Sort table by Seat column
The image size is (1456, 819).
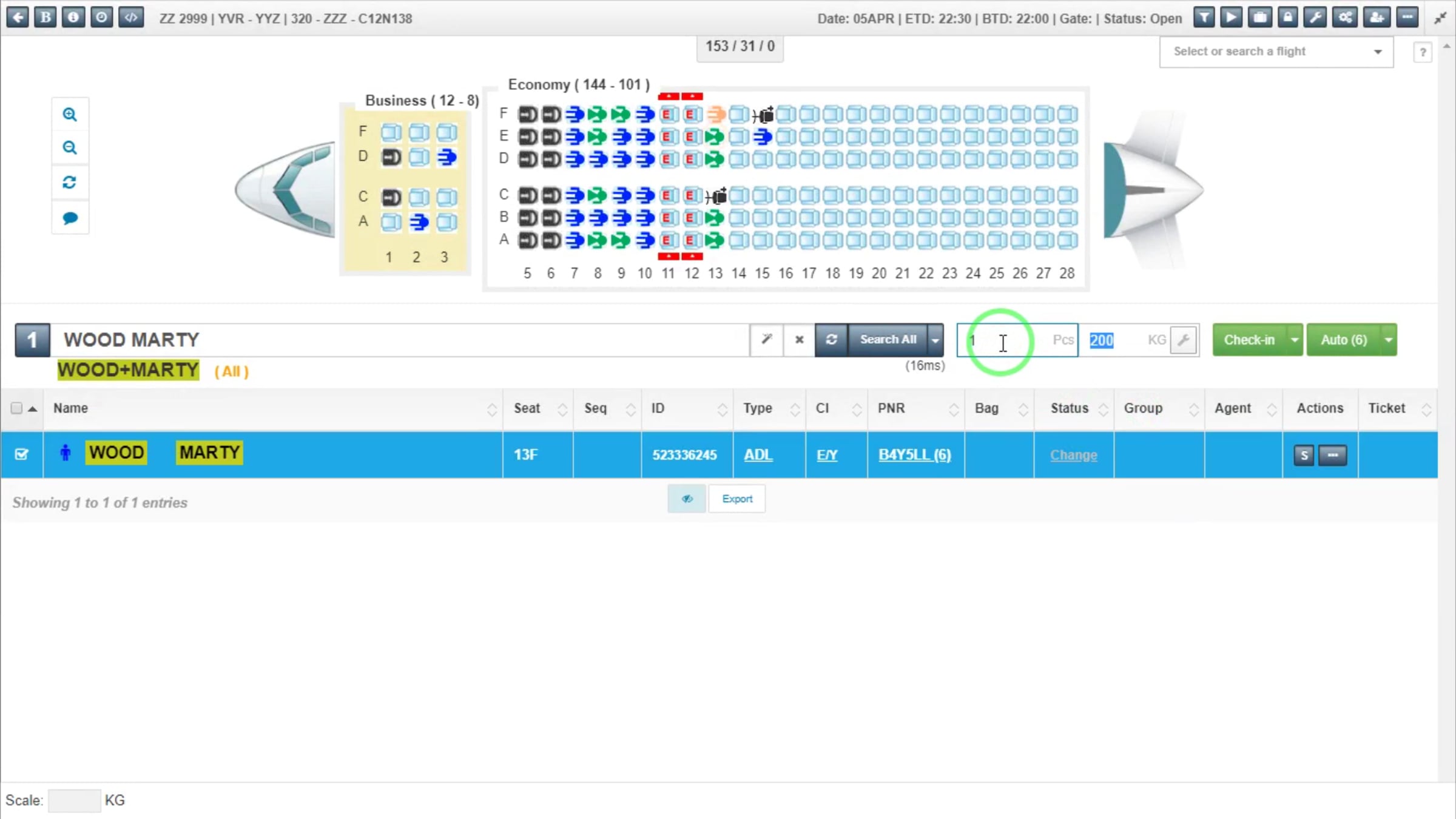pyautogui.click(x=539, y=408)
